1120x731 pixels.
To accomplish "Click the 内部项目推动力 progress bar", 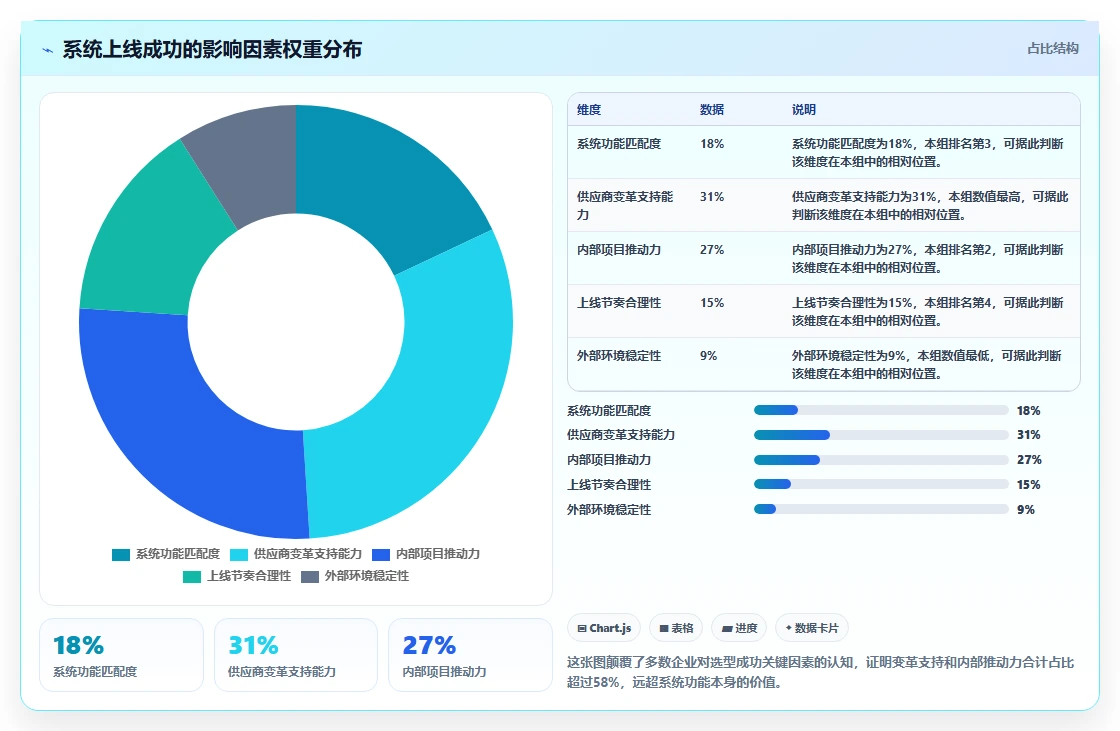I will click(x=881, y=459).
